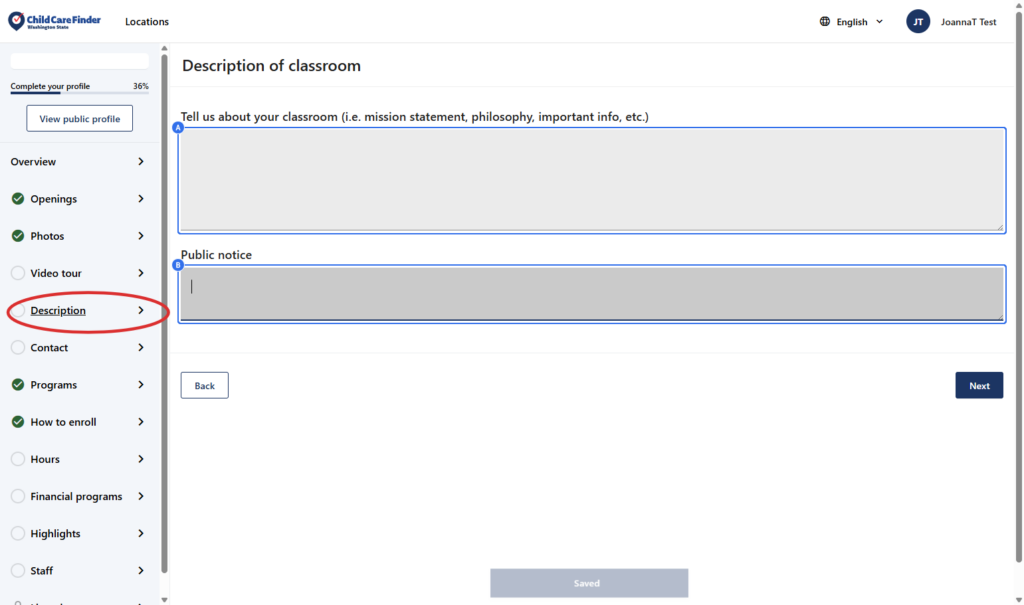The height and width of the screenshot is (605, 1024).
Task: Click the empty status circle beside Video tour
Action: pos(18,273)
